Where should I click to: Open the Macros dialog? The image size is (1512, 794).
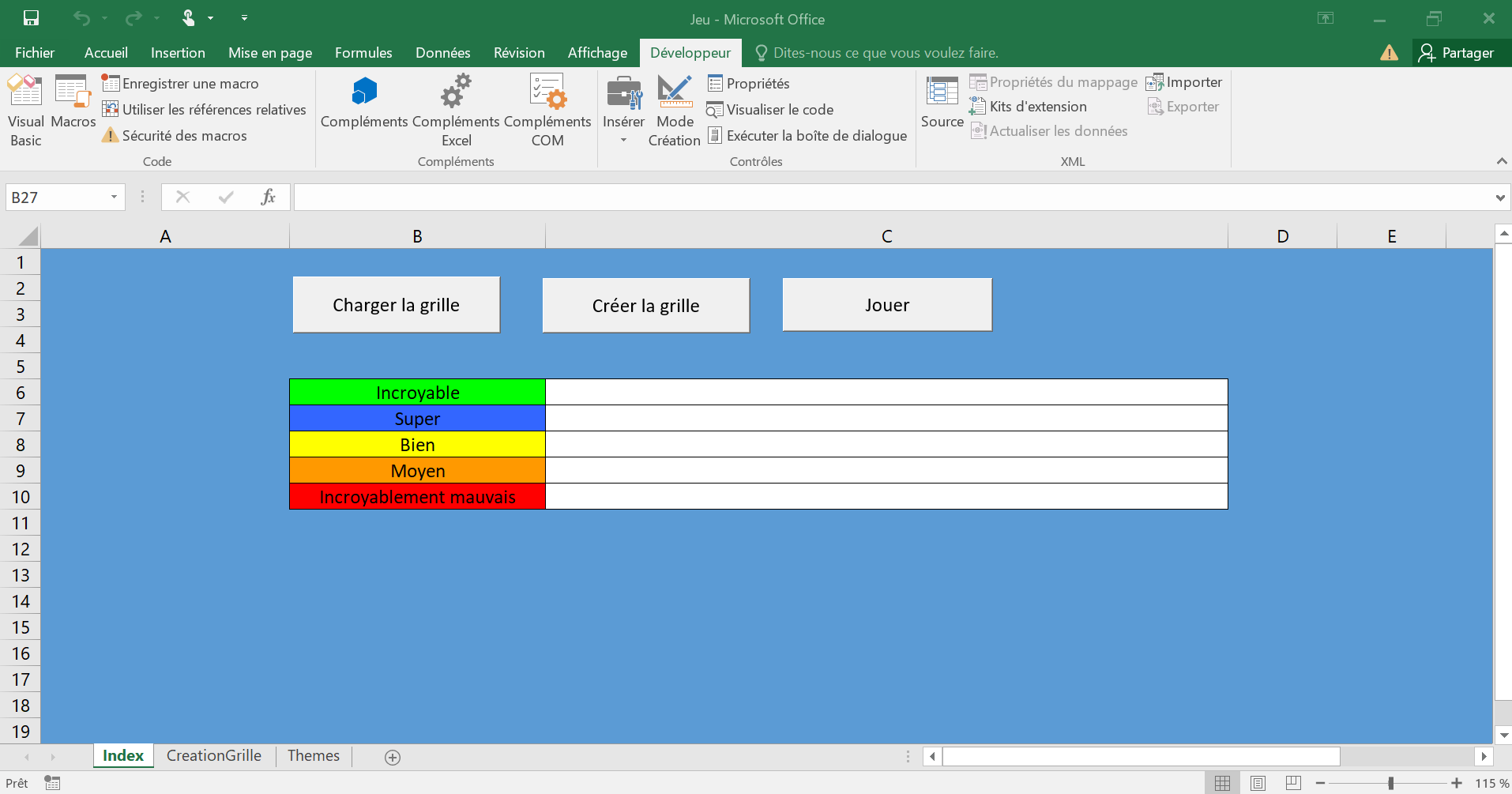click(x=73, y=101)
